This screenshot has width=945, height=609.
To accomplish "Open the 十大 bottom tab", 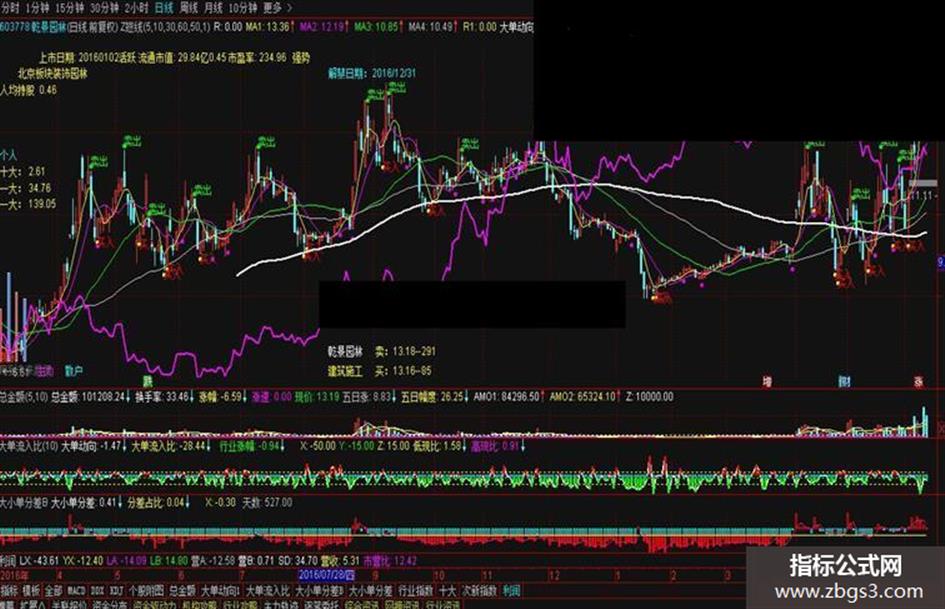I will 448,590.
